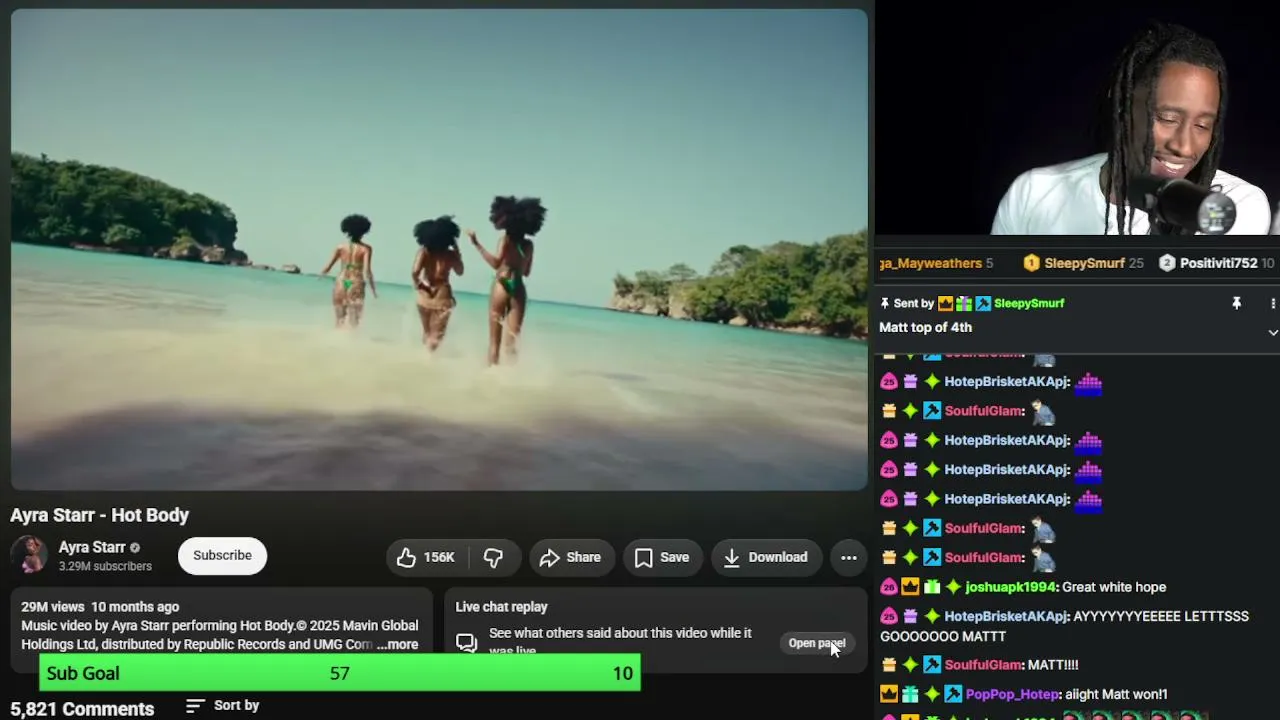Image resolution: width=1280 pixels, height=720 pixels.
Task: Save video using the bookmark button
Action: pyautogui.click(x=663, y=558)
